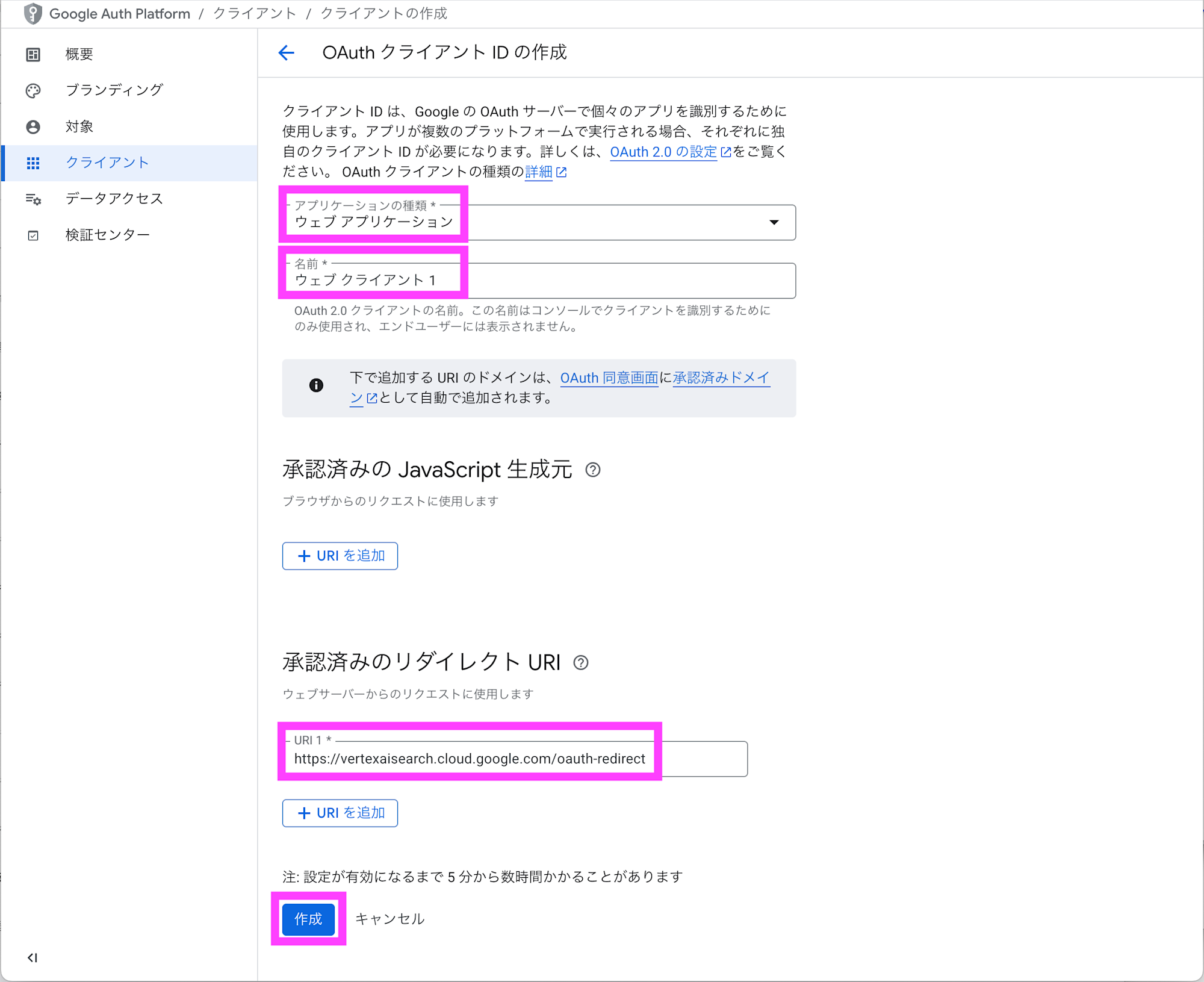
Task: Click the 検証センター checkbox icon
Action: 33,235
